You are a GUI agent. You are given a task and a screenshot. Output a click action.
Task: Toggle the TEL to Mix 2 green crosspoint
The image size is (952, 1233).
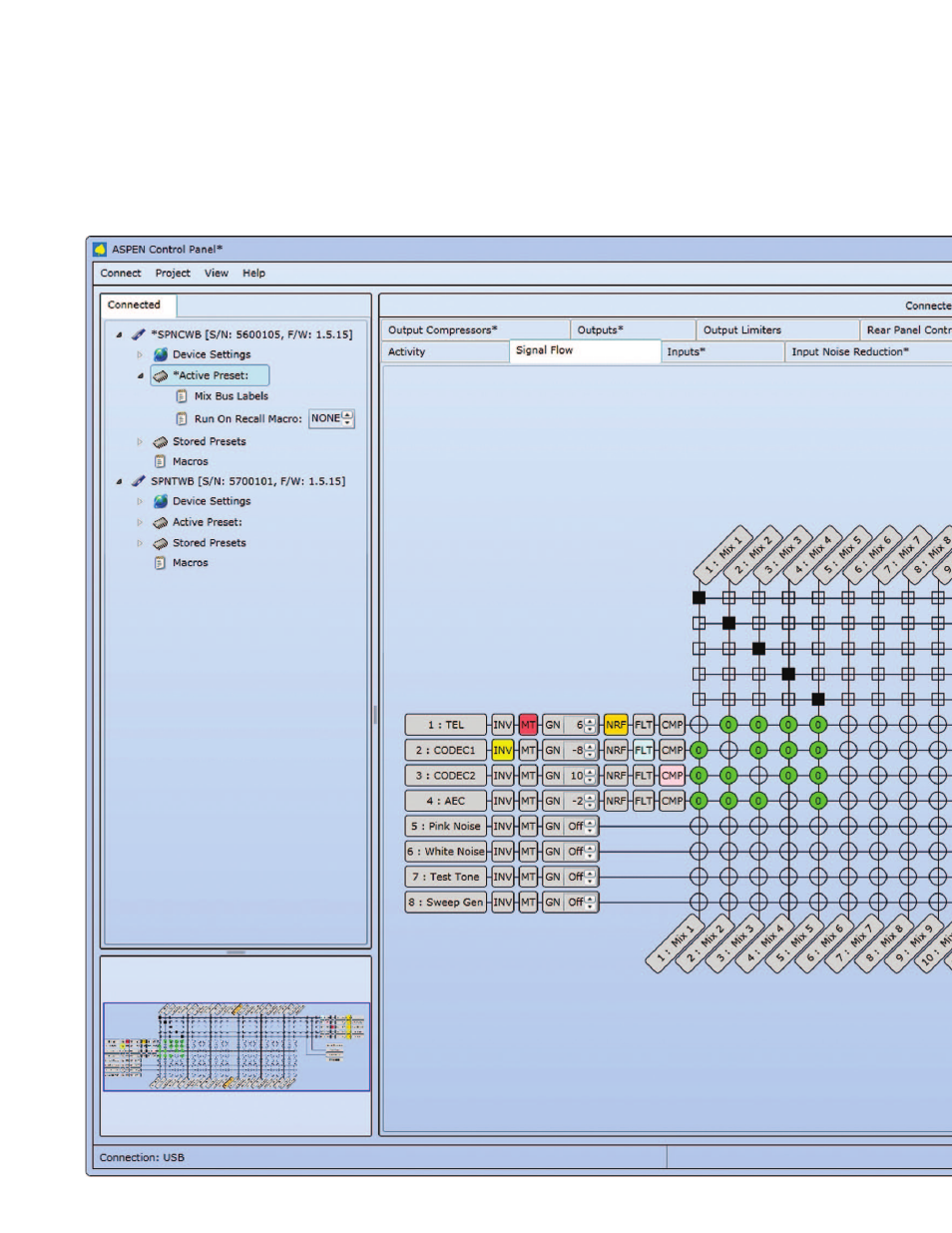pos(728,725)
